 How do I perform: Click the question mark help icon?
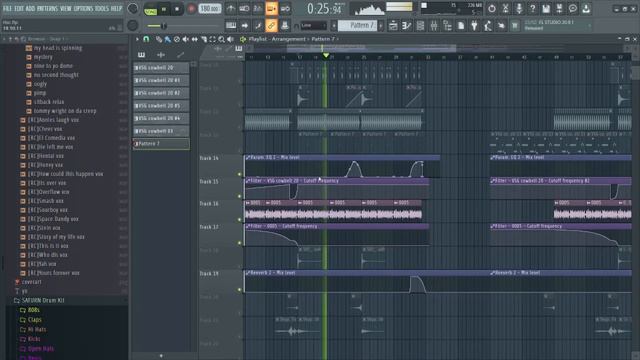point(532,9)
